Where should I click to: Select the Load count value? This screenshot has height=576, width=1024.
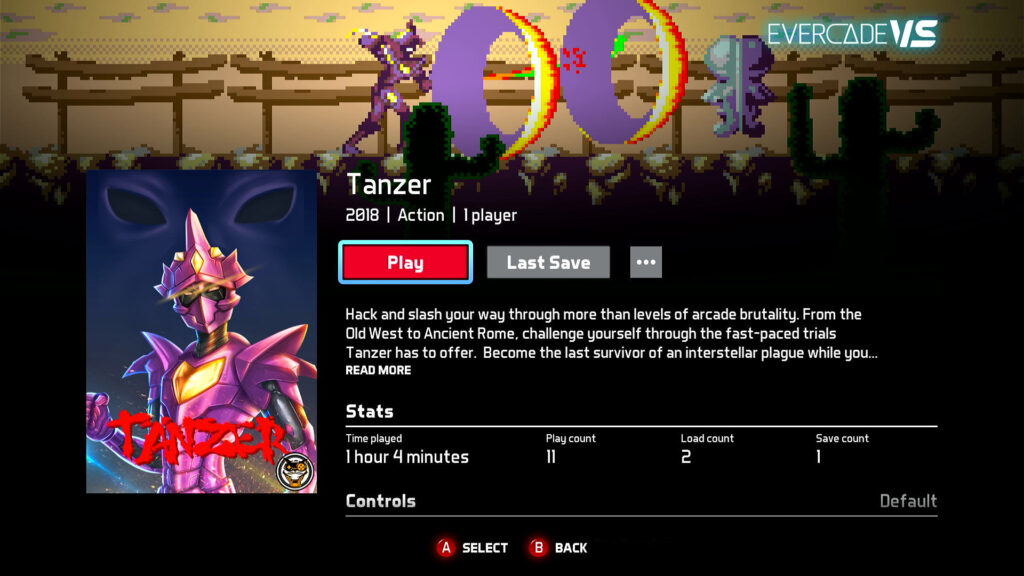[x=686, y=457]
